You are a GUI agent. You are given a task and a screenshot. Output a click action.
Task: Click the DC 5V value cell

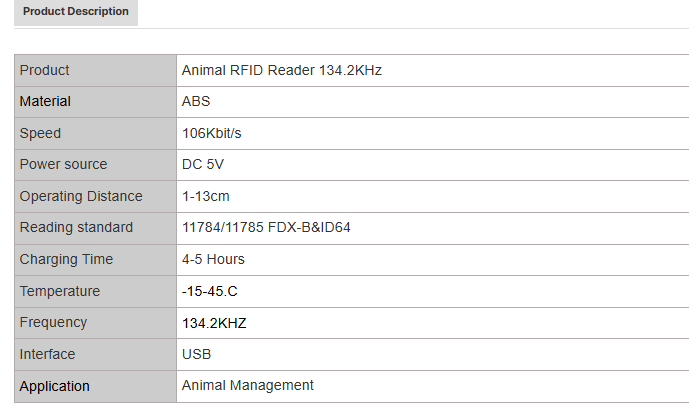pos(204,164)
